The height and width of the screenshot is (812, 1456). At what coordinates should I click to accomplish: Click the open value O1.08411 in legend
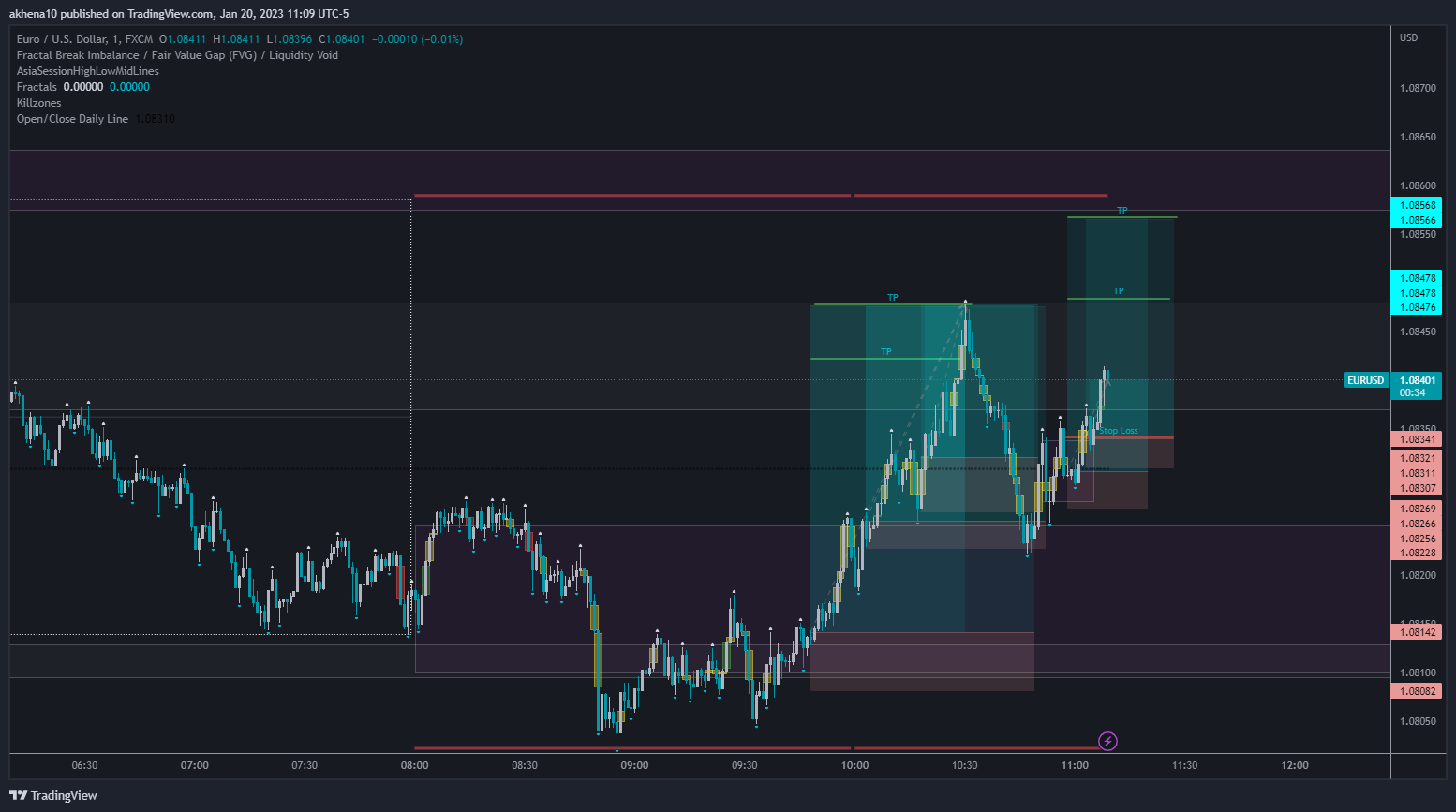click(183, 39)
